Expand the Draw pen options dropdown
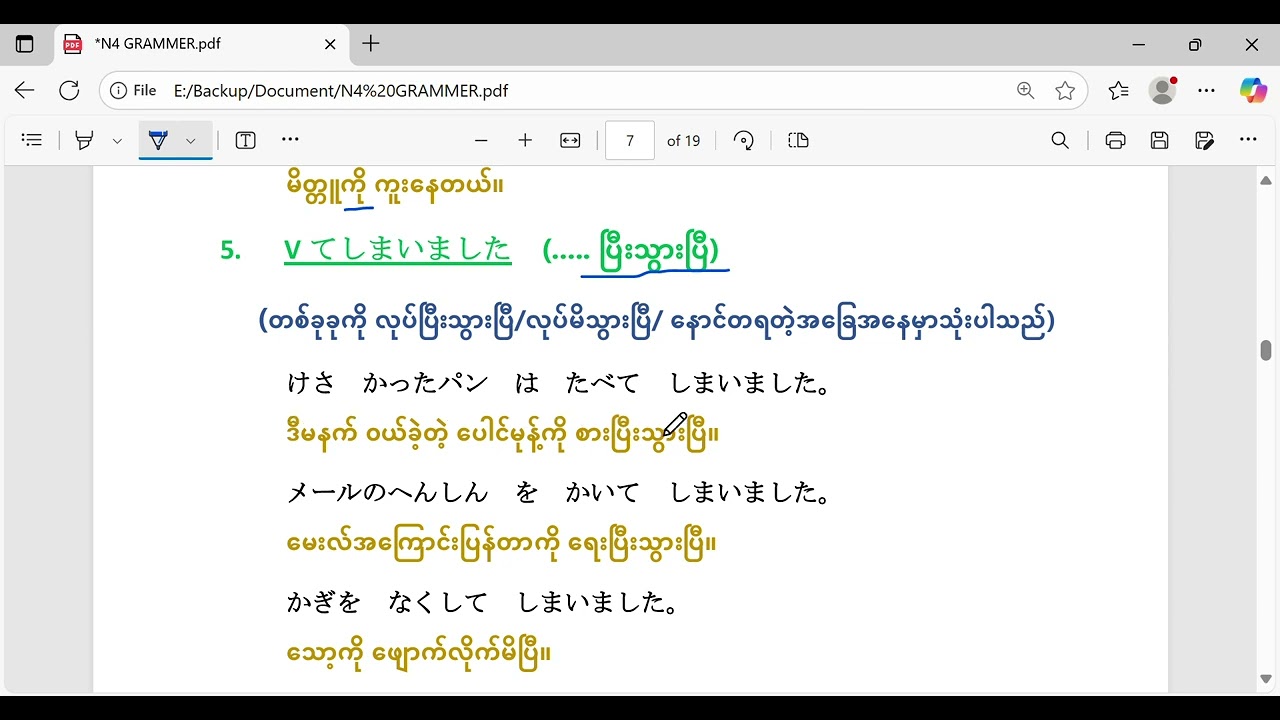The image size is (1280, 720). point(190,141)
